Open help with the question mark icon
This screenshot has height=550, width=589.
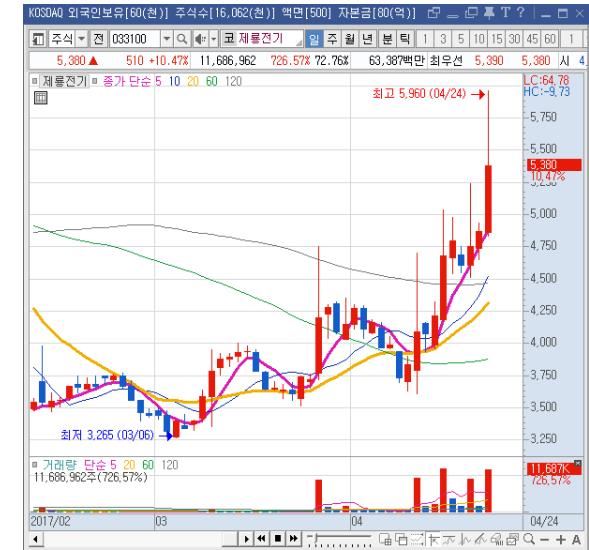pos(520,13)
